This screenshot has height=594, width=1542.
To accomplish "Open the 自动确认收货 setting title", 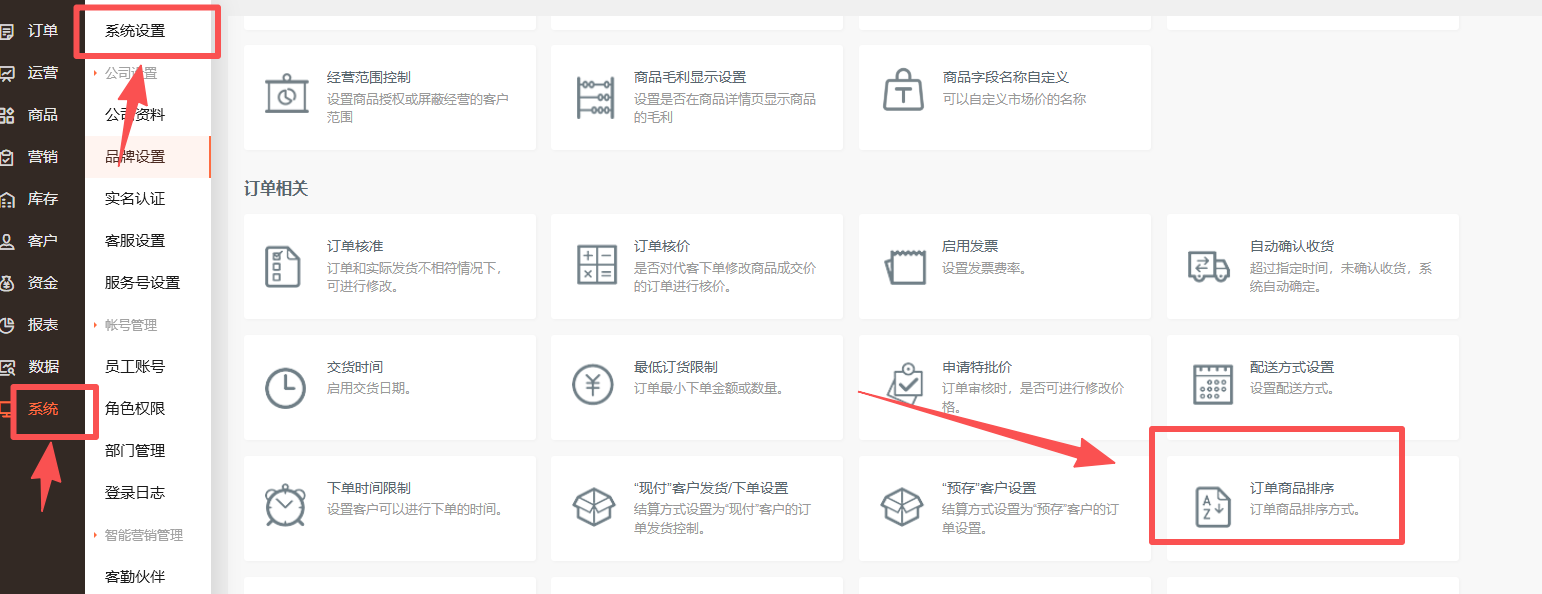I will 1292,246.
